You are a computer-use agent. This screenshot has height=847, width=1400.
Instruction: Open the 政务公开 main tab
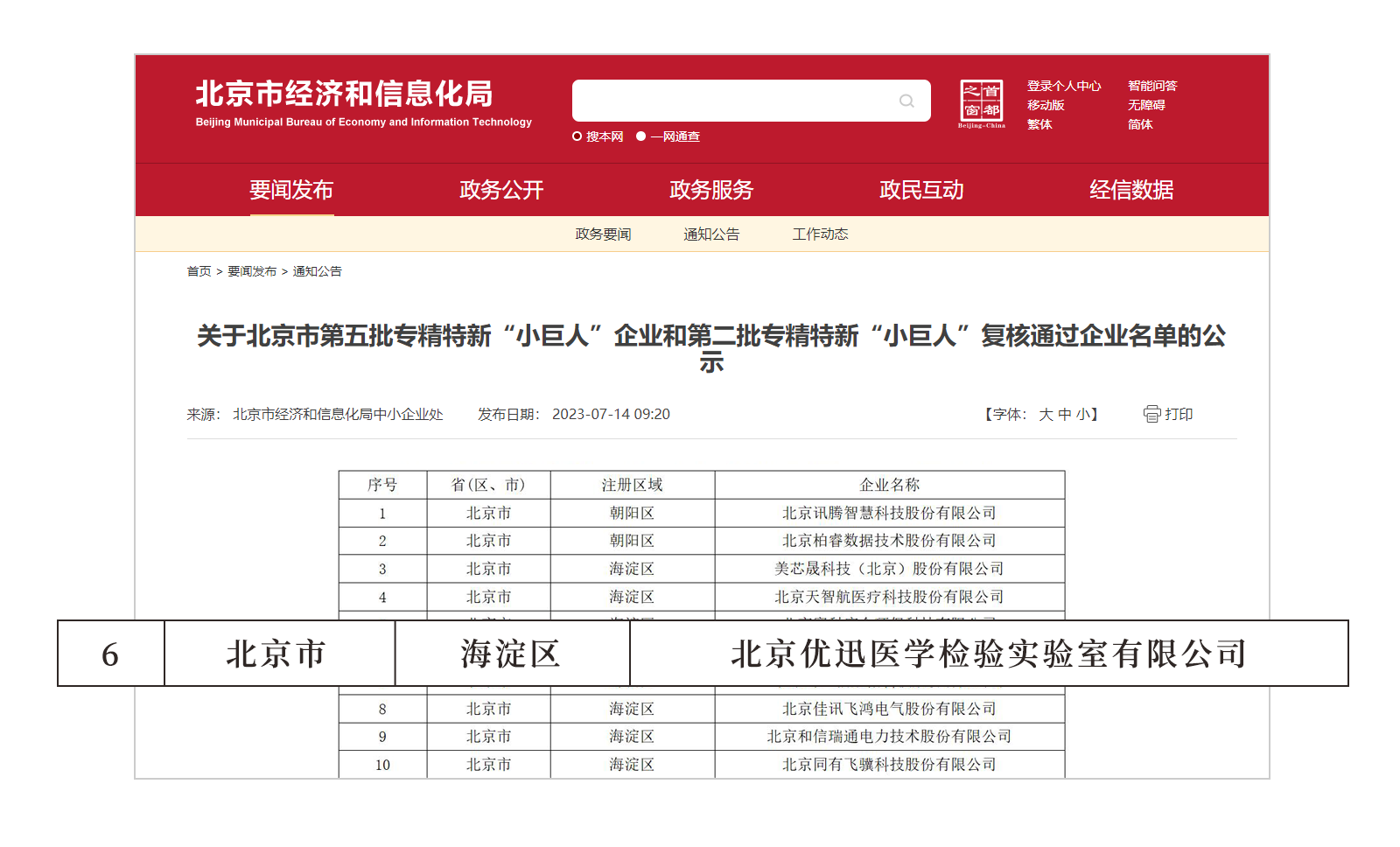[501, 190]
